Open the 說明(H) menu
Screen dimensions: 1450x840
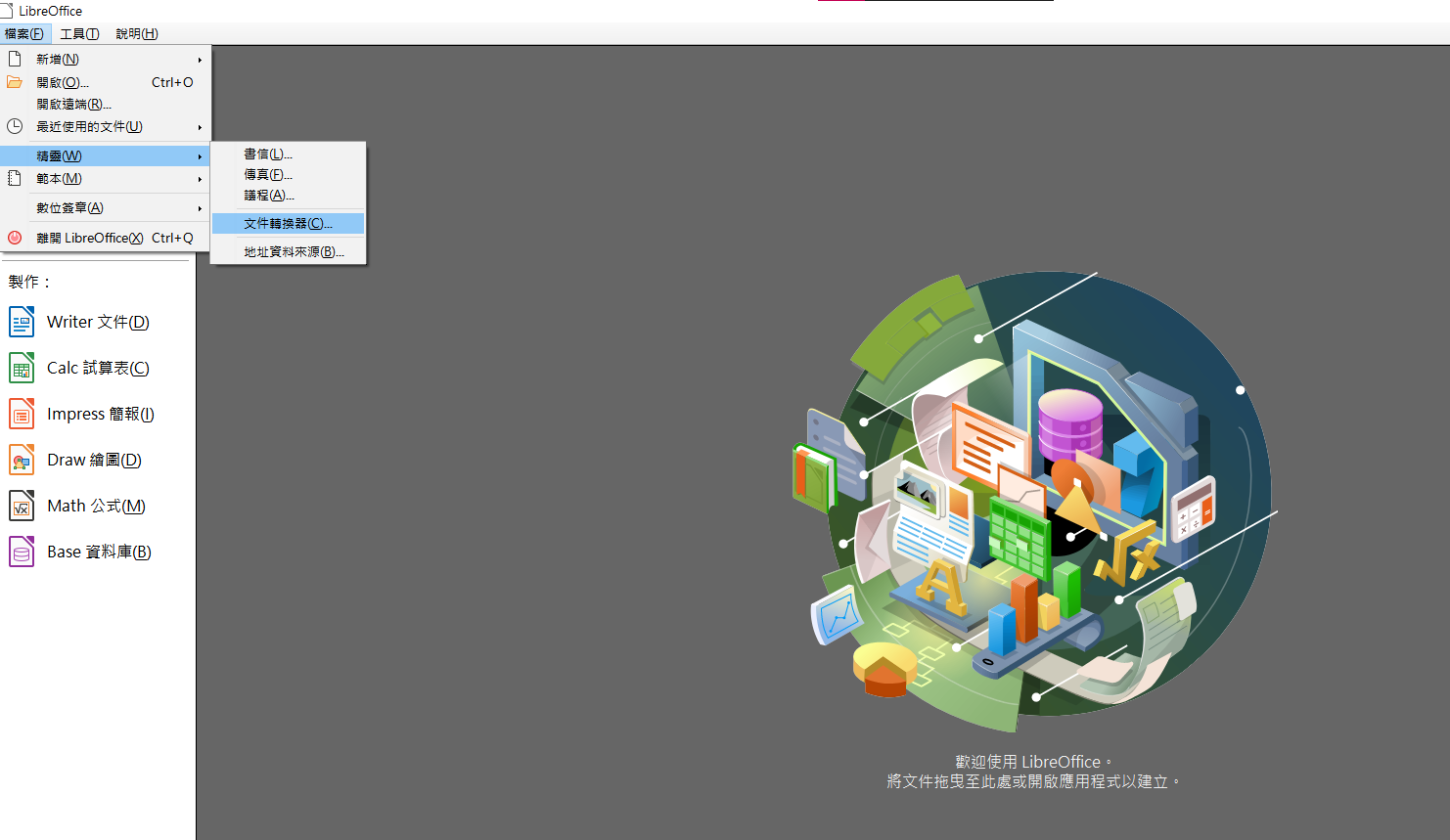click(137, 33)
